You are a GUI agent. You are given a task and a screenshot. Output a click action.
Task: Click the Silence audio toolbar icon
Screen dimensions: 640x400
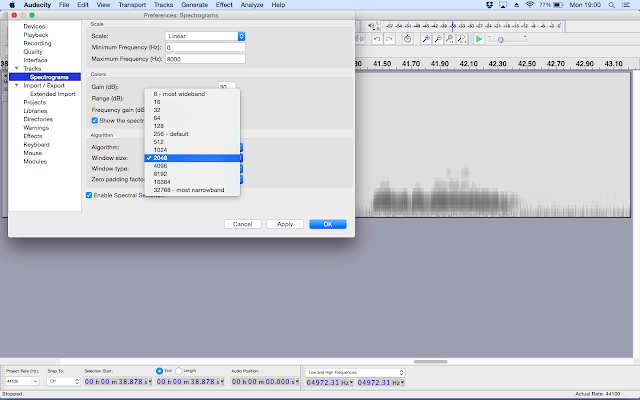click(360, 39)
